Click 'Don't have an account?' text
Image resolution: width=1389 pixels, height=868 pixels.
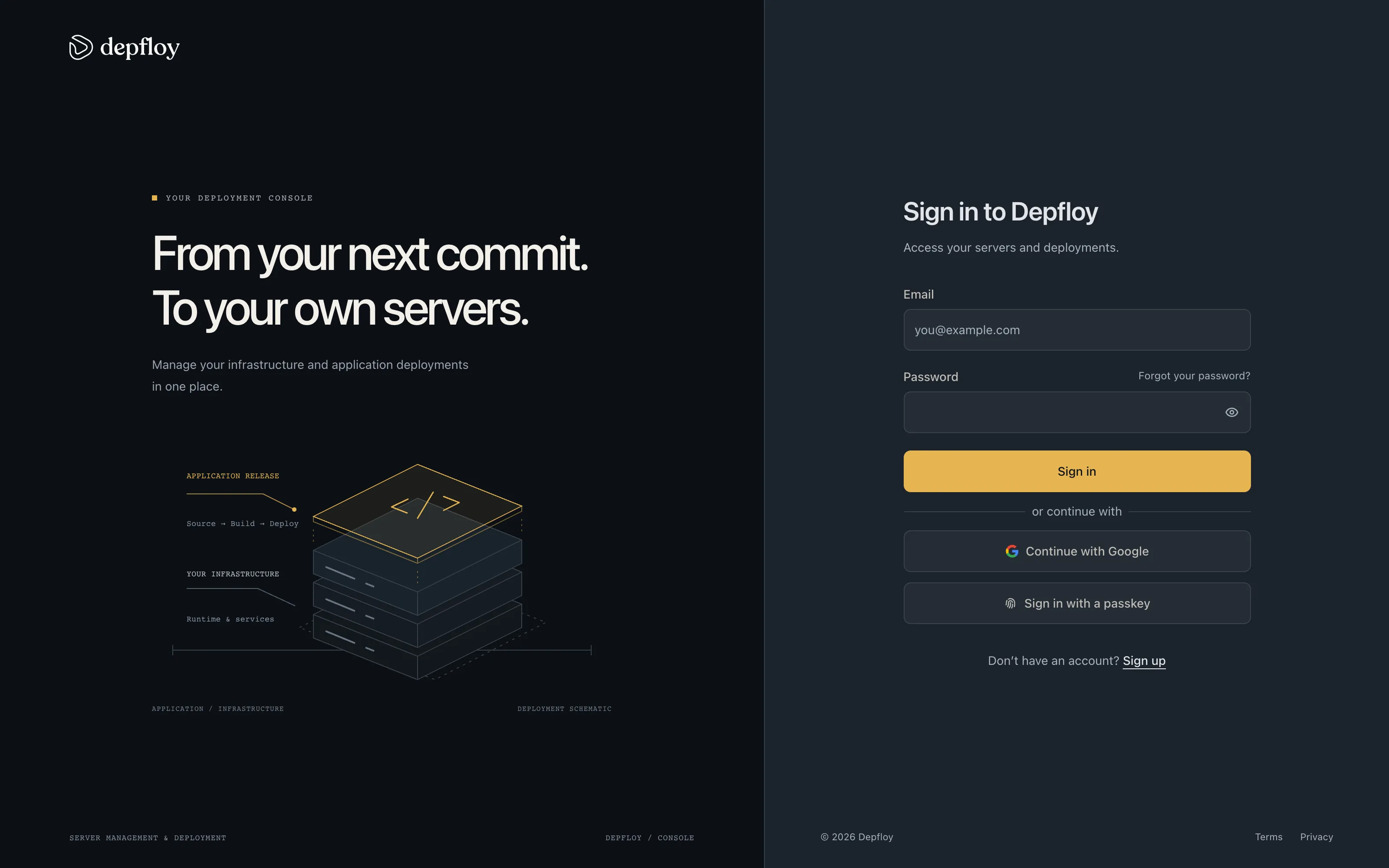(x=1053, y=661)
